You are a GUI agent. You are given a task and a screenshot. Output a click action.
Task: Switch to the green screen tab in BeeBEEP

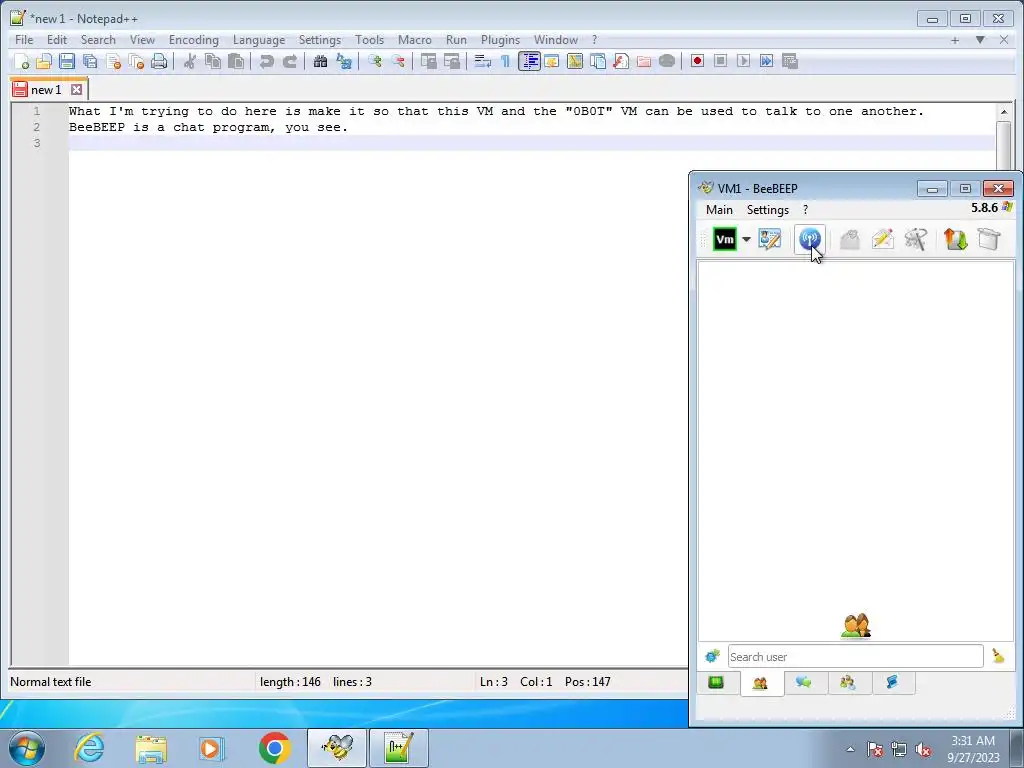tap(716, 683)
